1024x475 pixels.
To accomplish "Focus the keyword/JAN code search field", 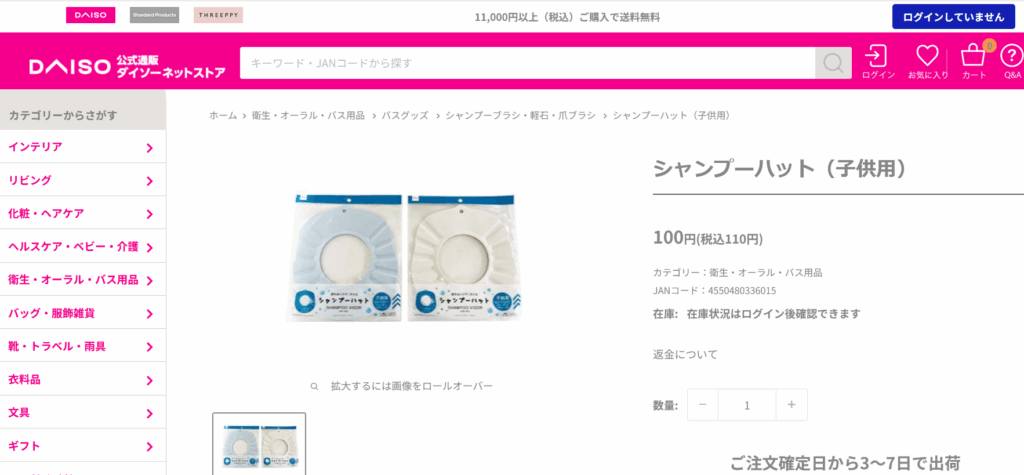I will [x=527, y=63].
